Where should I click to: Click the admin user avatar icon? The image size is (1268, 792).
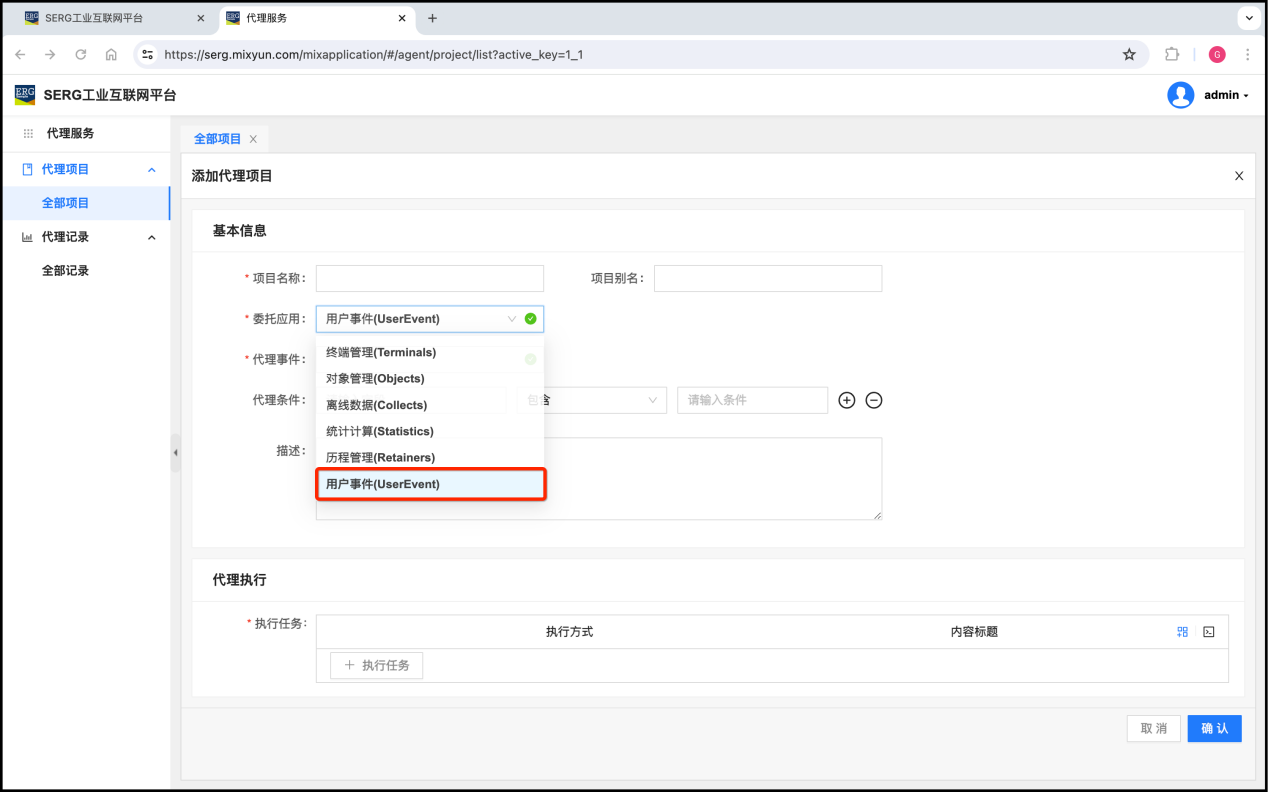point(1180,95)
